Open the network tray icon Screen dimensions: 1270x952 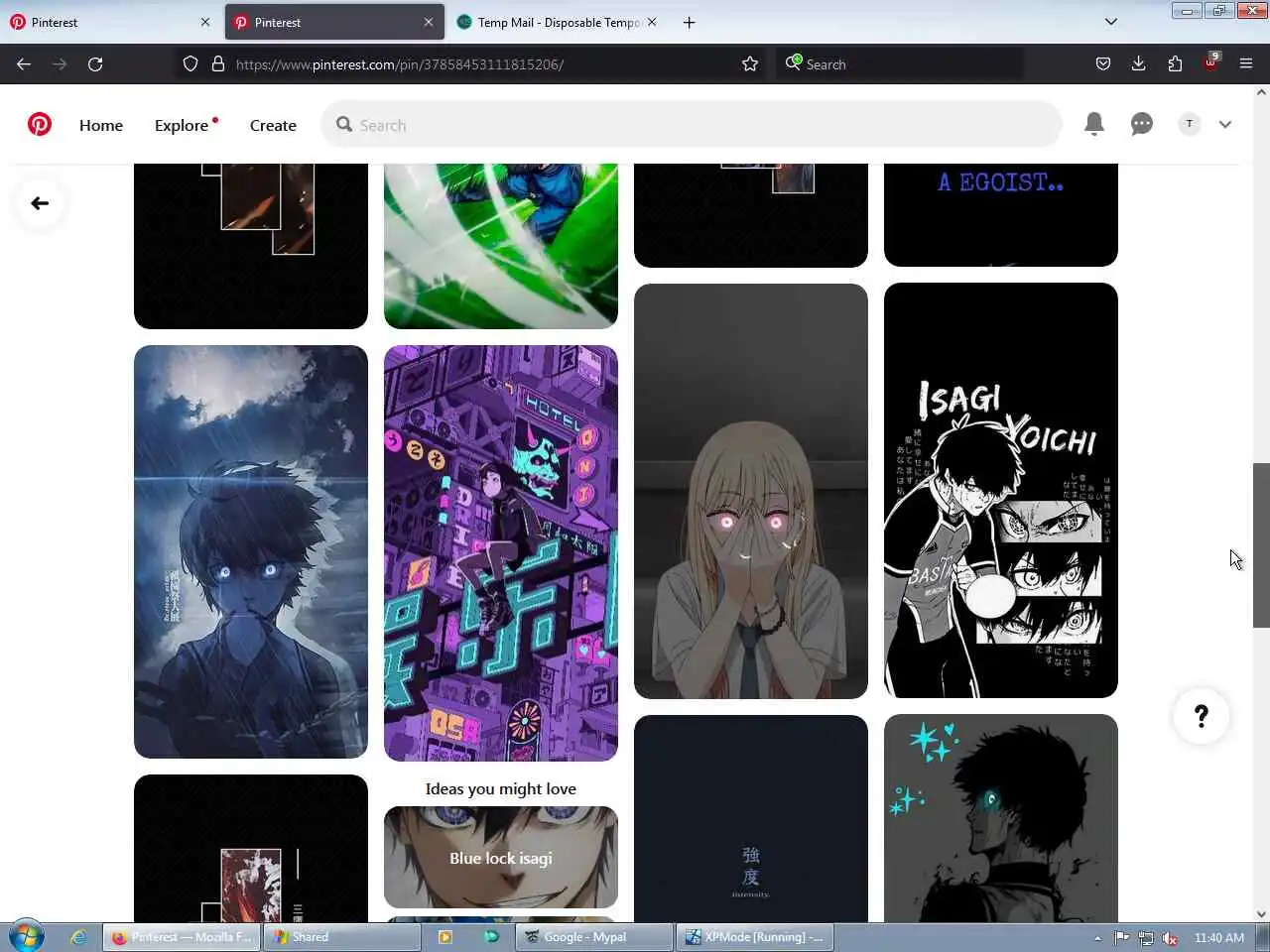(1146, 938)
